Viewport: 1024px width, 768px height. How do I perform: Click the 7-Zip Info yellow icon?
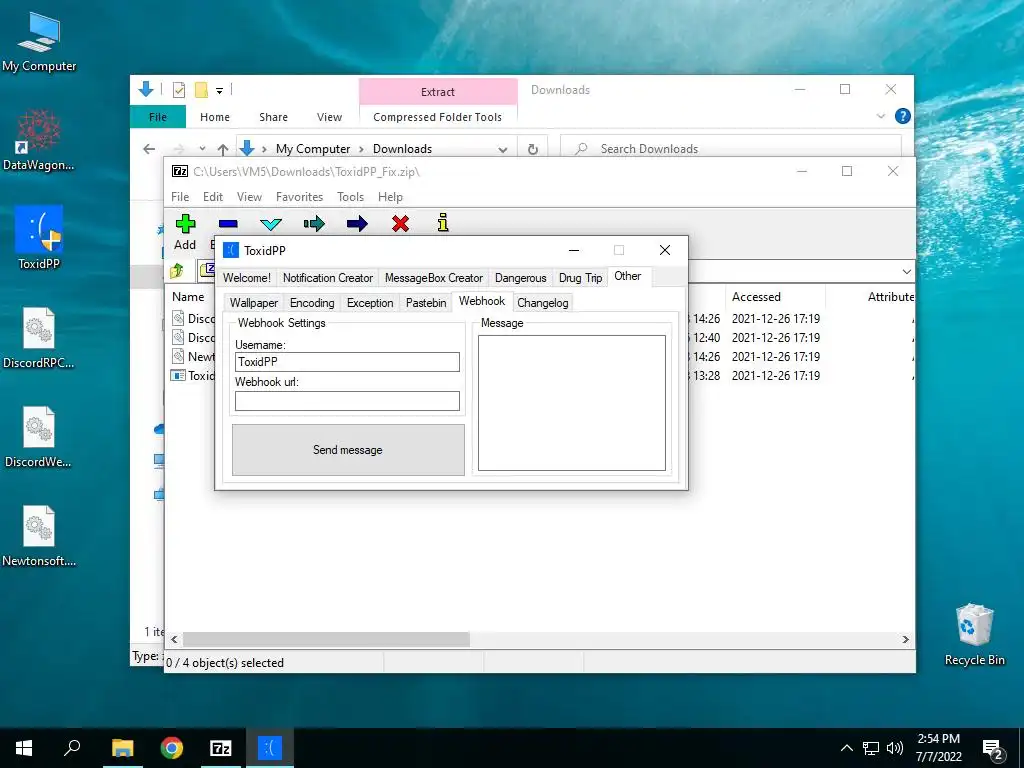point(443,223)
